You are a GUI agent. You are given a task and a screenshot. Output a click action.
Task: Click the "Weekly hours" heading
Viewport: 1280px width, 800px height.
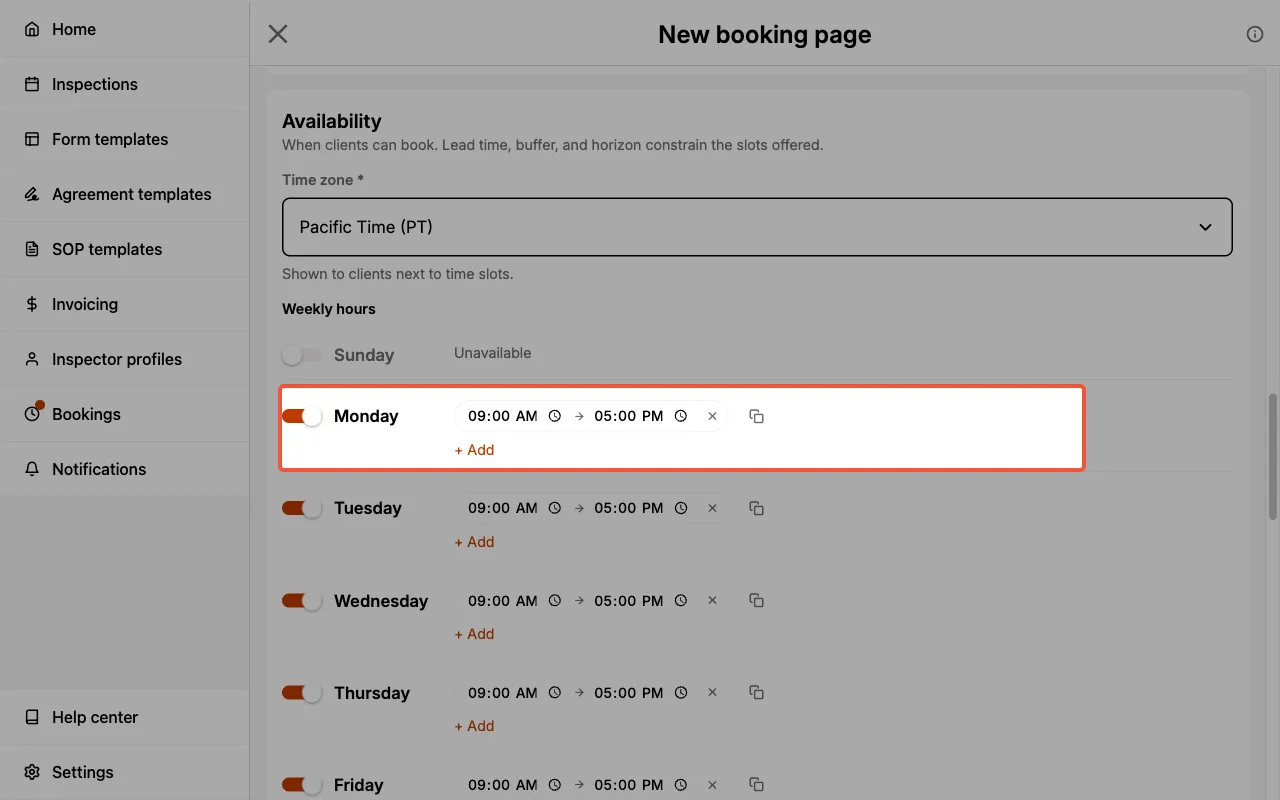329,309
